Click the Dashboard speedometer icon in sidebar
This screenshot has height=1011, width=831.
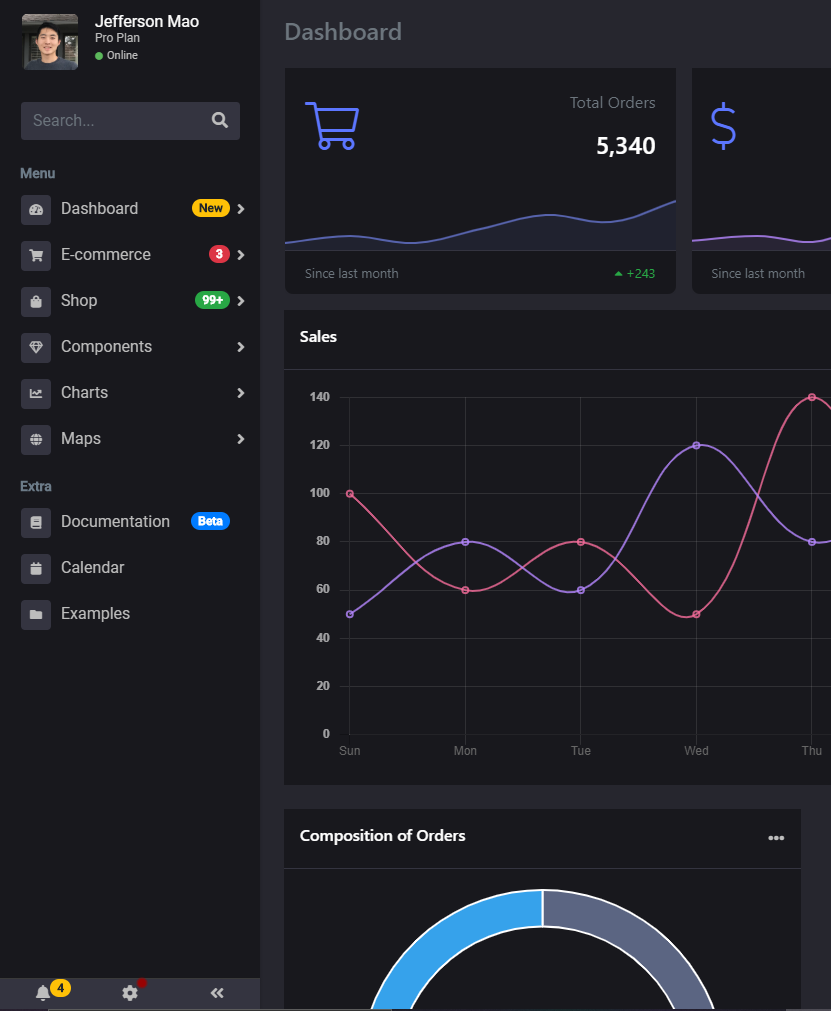pyautogui.click(x=36, y=210)
